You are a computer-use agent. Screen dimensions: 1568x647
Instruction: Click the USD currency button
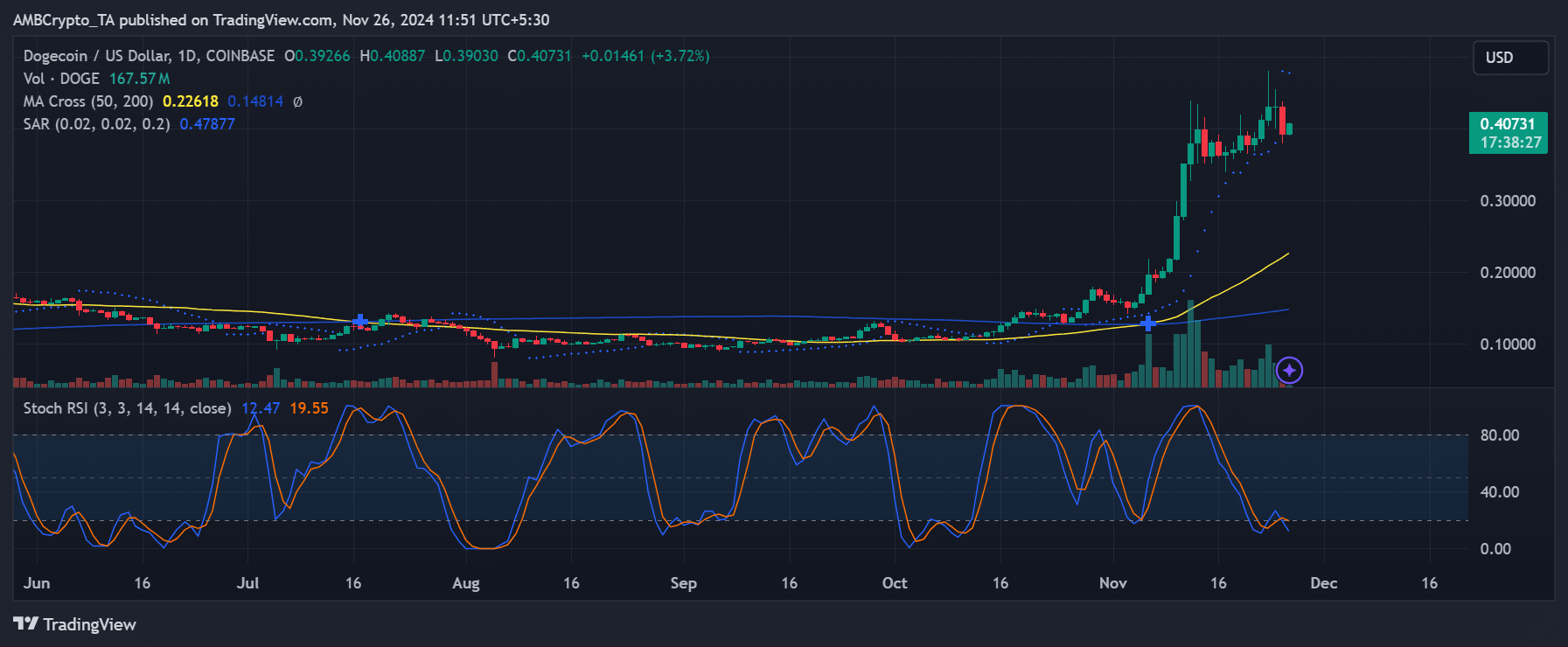pyautogui.click(x=1510, y=58)
